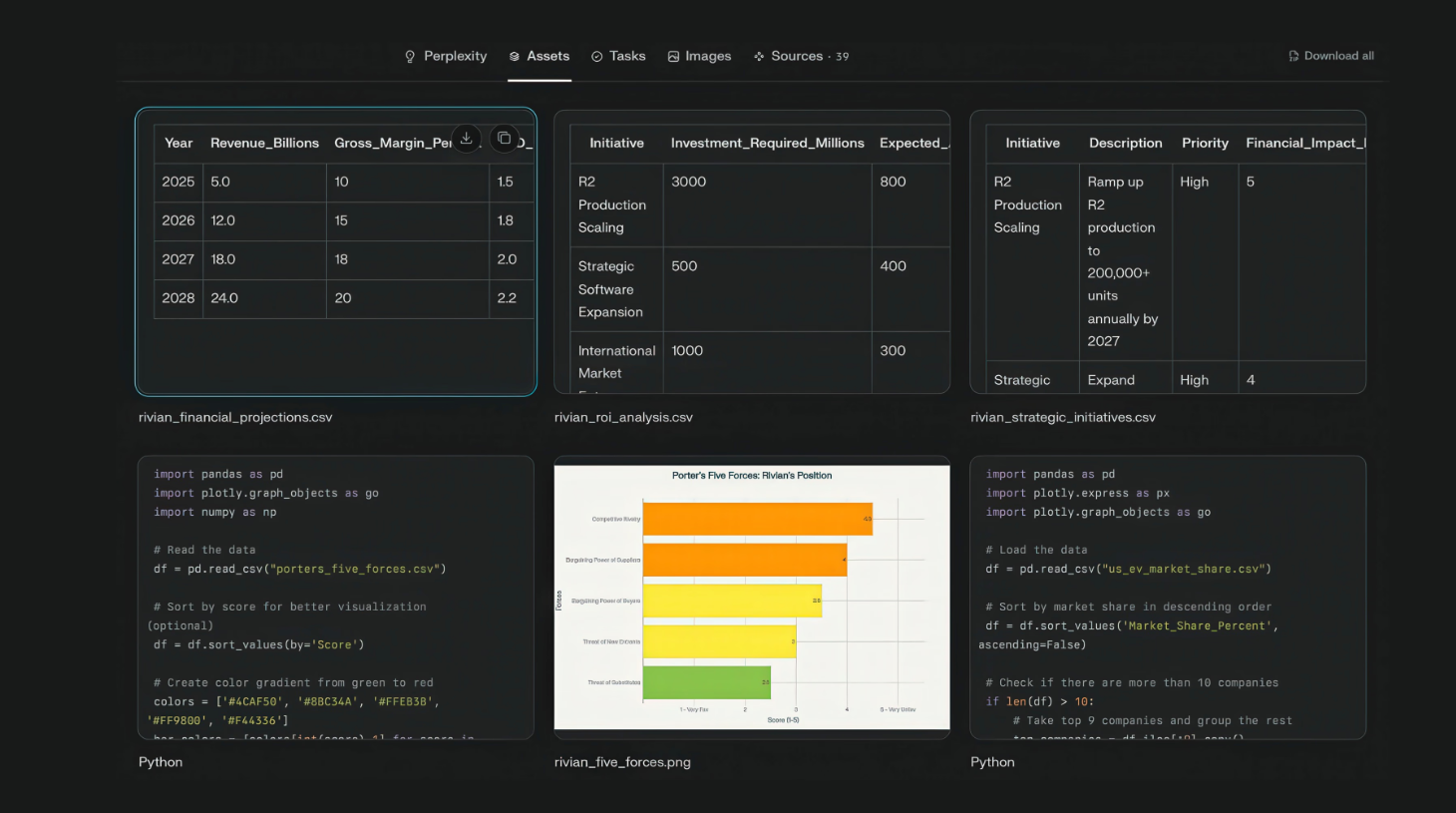The image size is (1456, 813).
Task: Click the Assets layers icon
Action: point(515,57)
